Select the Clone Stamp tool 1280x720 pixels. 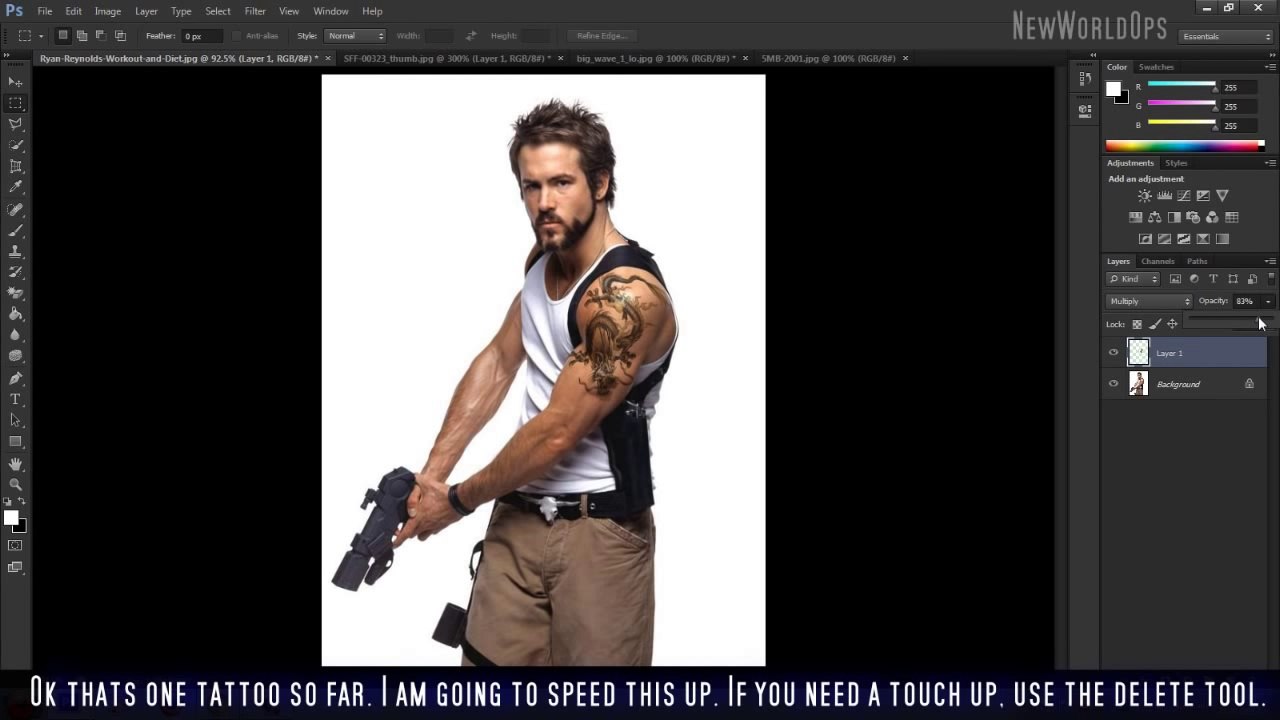point(15,252)
